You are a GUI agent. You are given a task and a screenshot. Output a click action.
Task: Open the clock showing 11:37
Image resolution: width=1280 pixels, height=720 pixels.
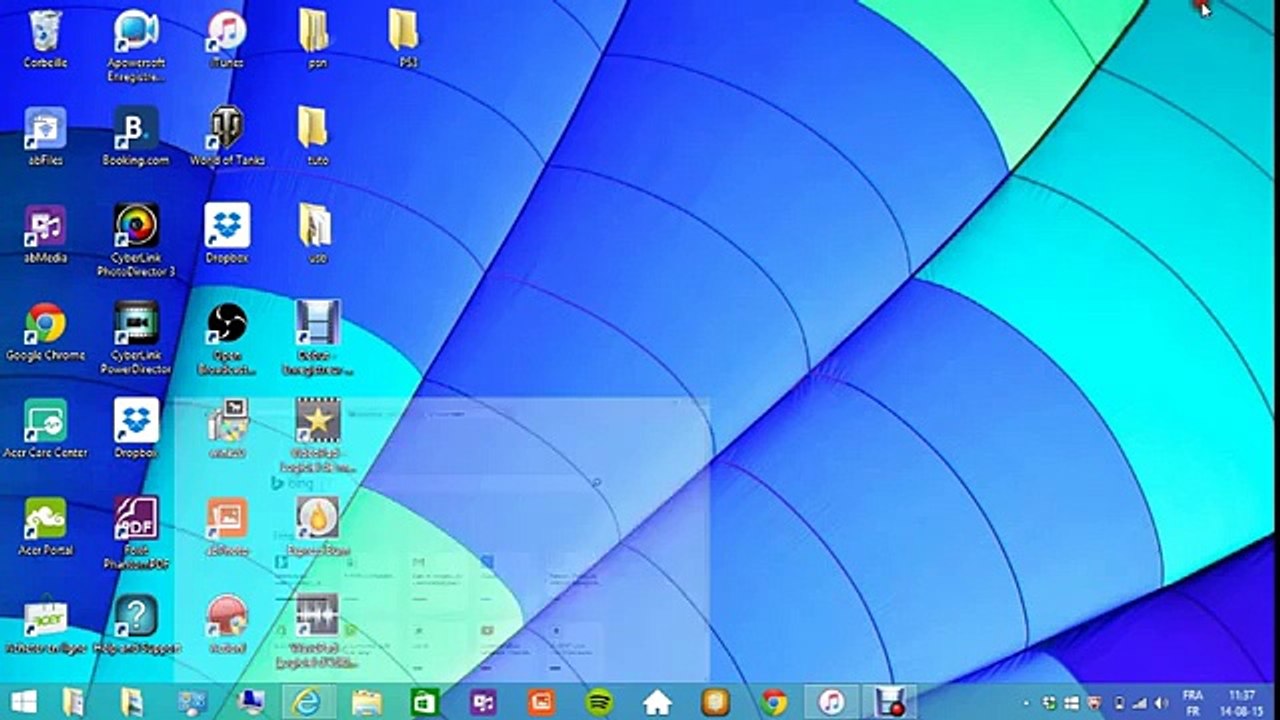click(1243, 702)
